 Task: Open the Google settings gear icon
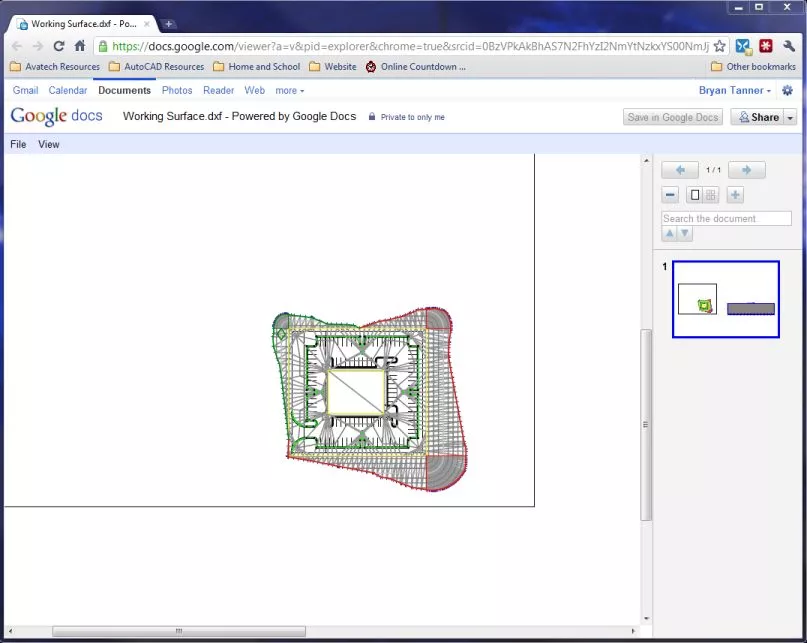coord(787,91)
